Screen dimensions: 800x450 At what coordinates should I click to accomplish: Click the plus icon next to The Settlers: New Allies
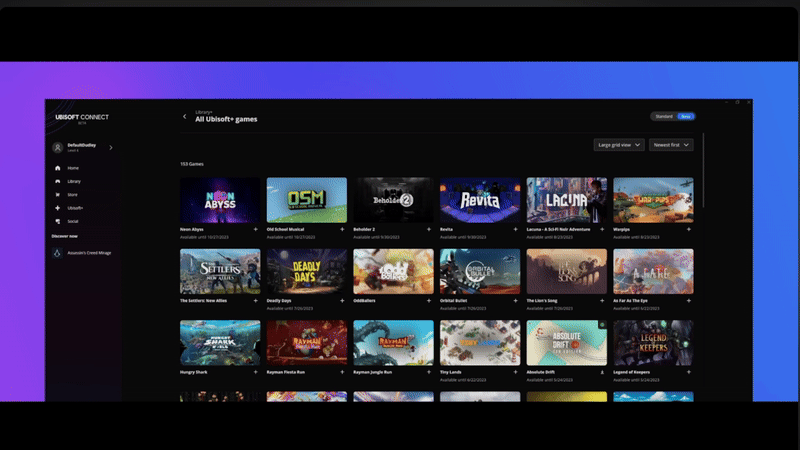256,301
